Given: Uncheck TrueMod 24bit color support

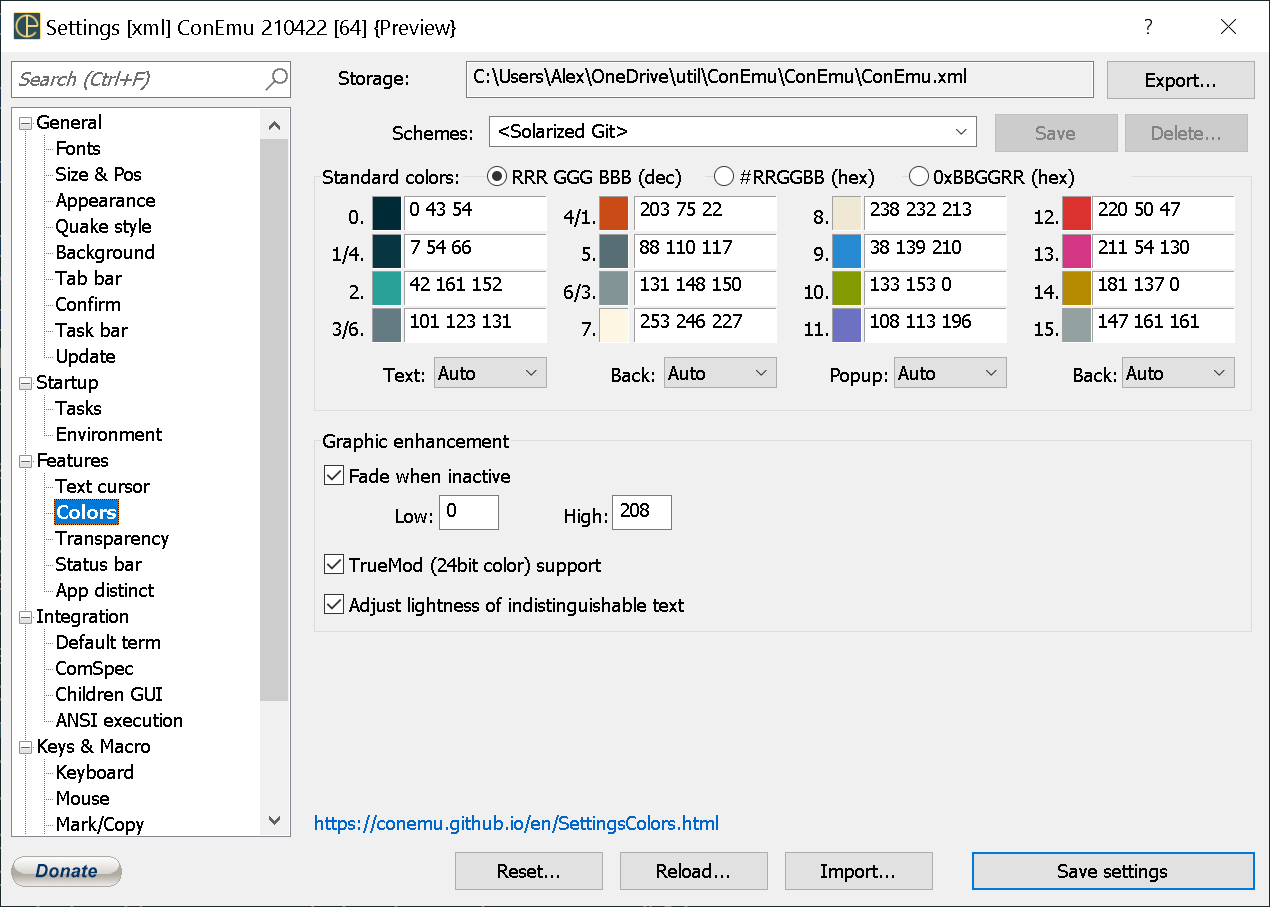Looking at the screenshot, I should (333, 564).
